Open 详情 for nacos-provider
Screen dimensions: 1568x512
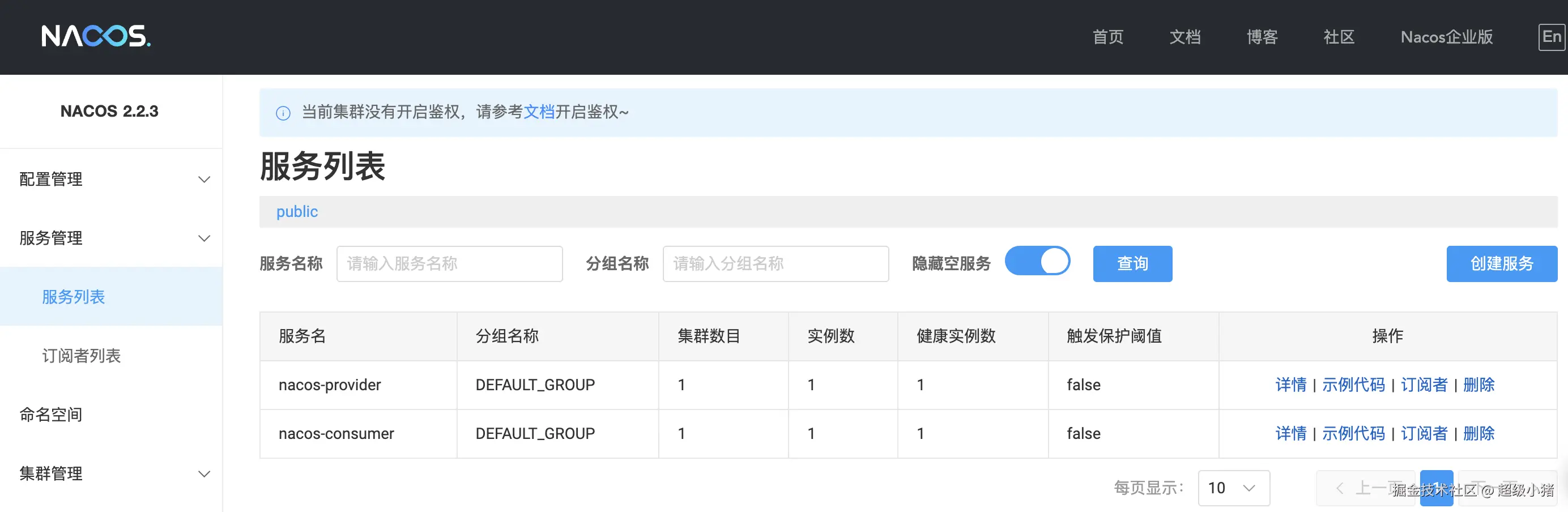[x=1290, y=385]
